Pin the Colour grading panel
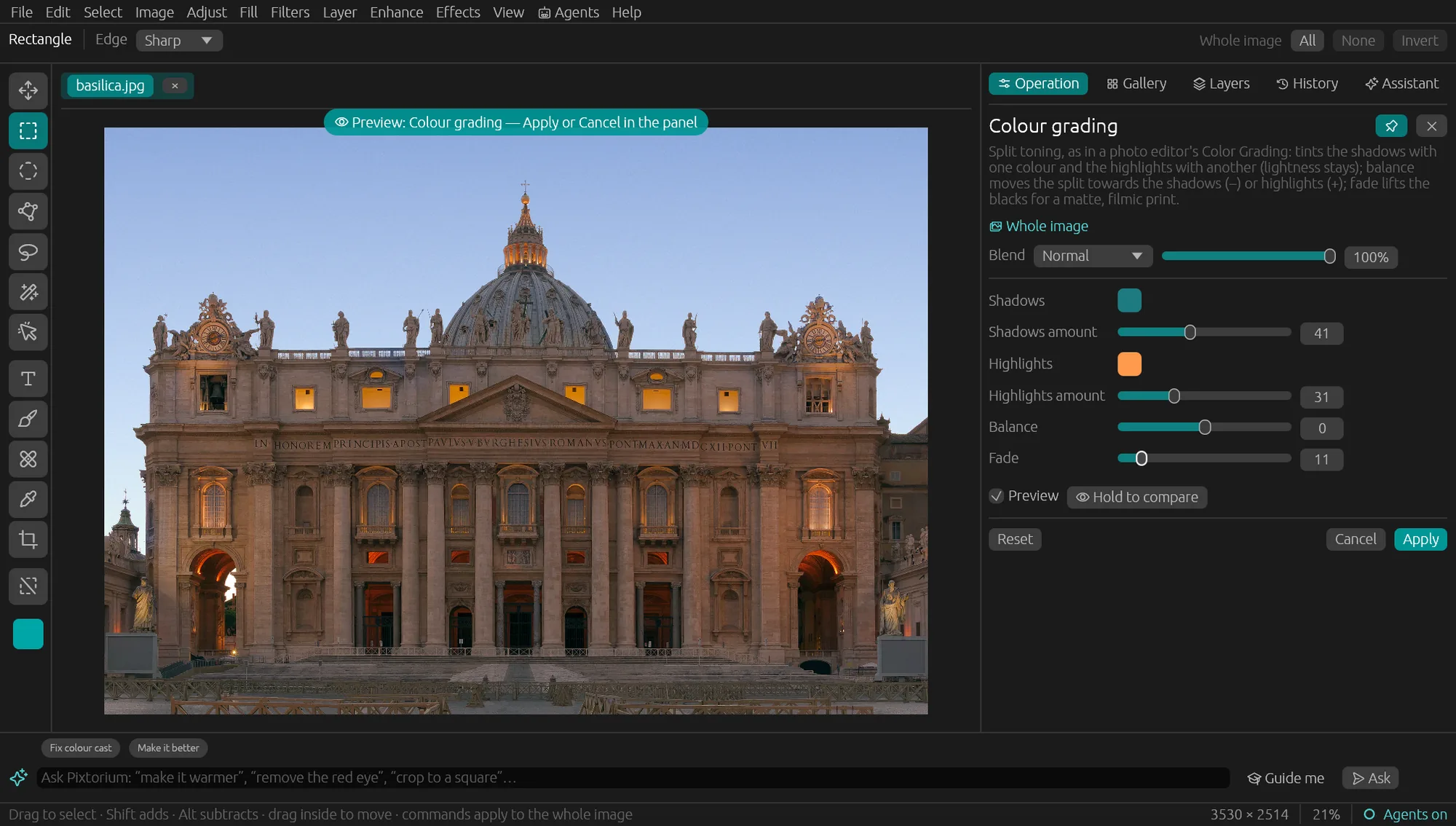 pos(1391,126)
